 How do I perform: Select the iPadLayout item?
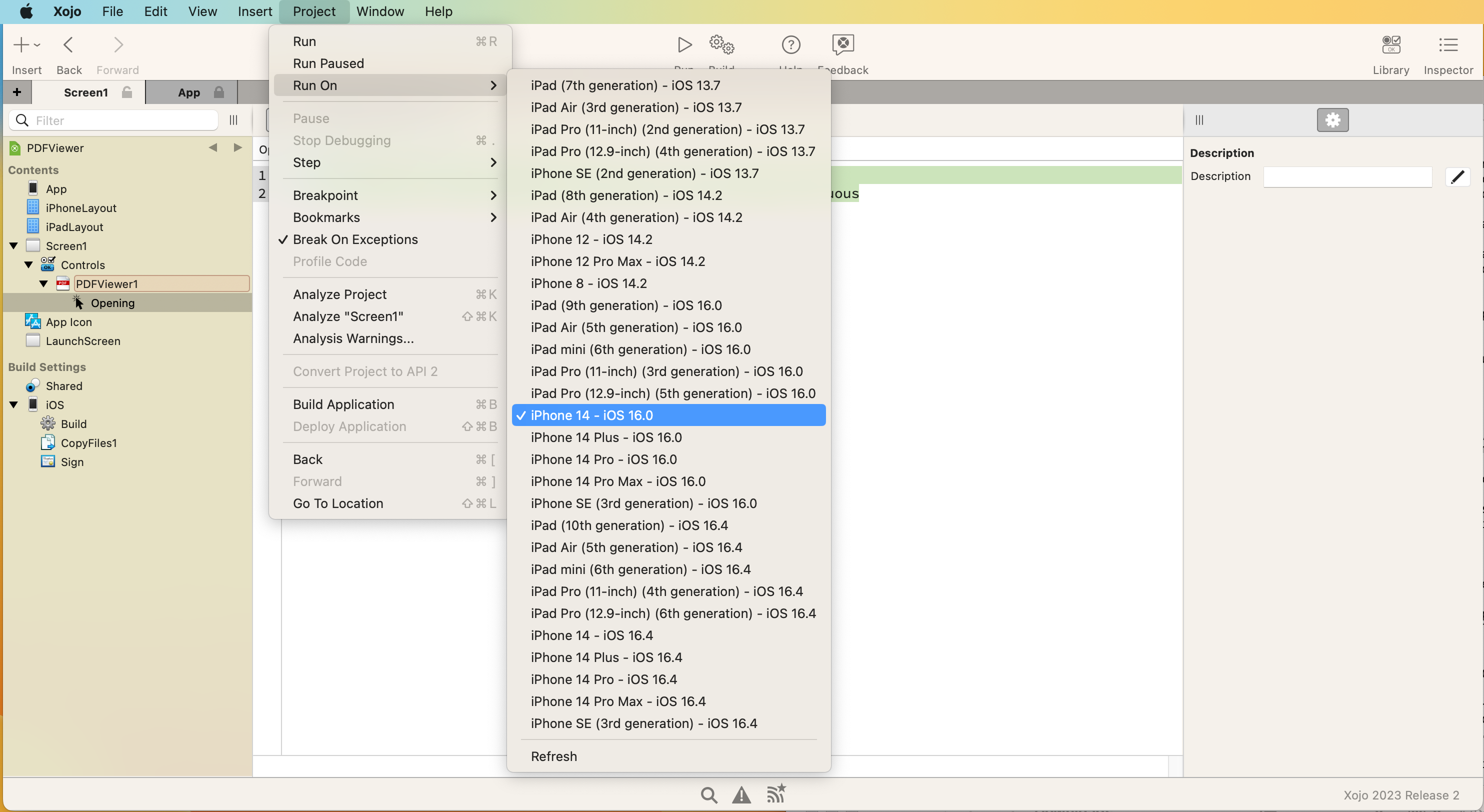click(x=74, y=227)
